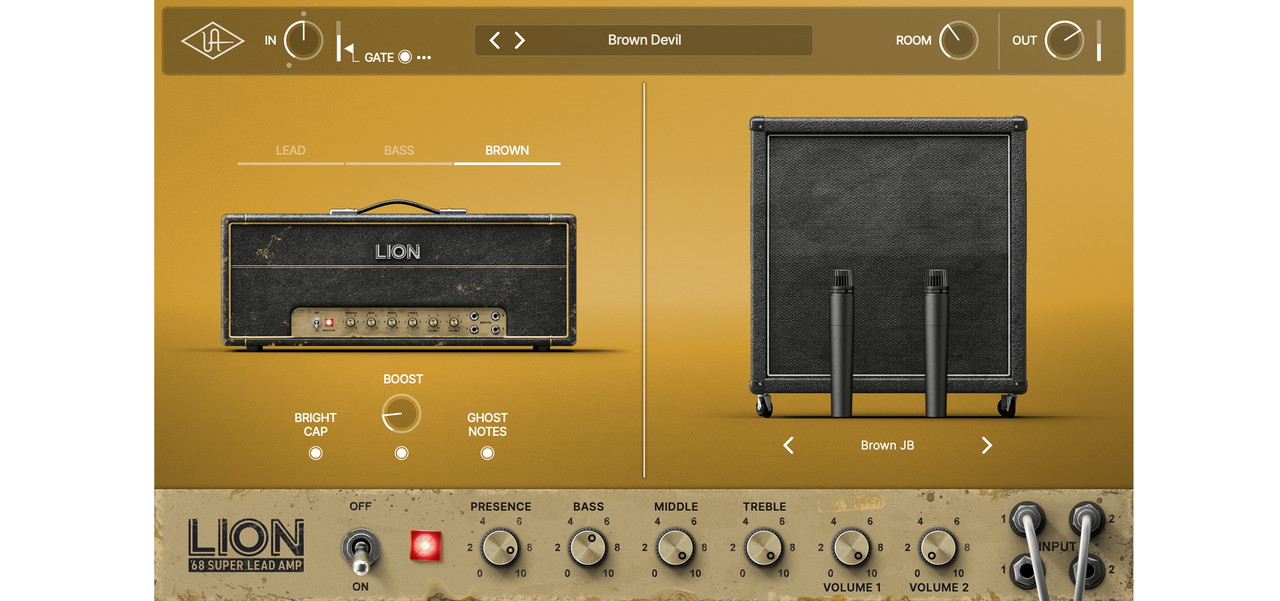This screenshot has width=1280, height=601.
Task: Advance to the next preset
Action: point(520,40)
